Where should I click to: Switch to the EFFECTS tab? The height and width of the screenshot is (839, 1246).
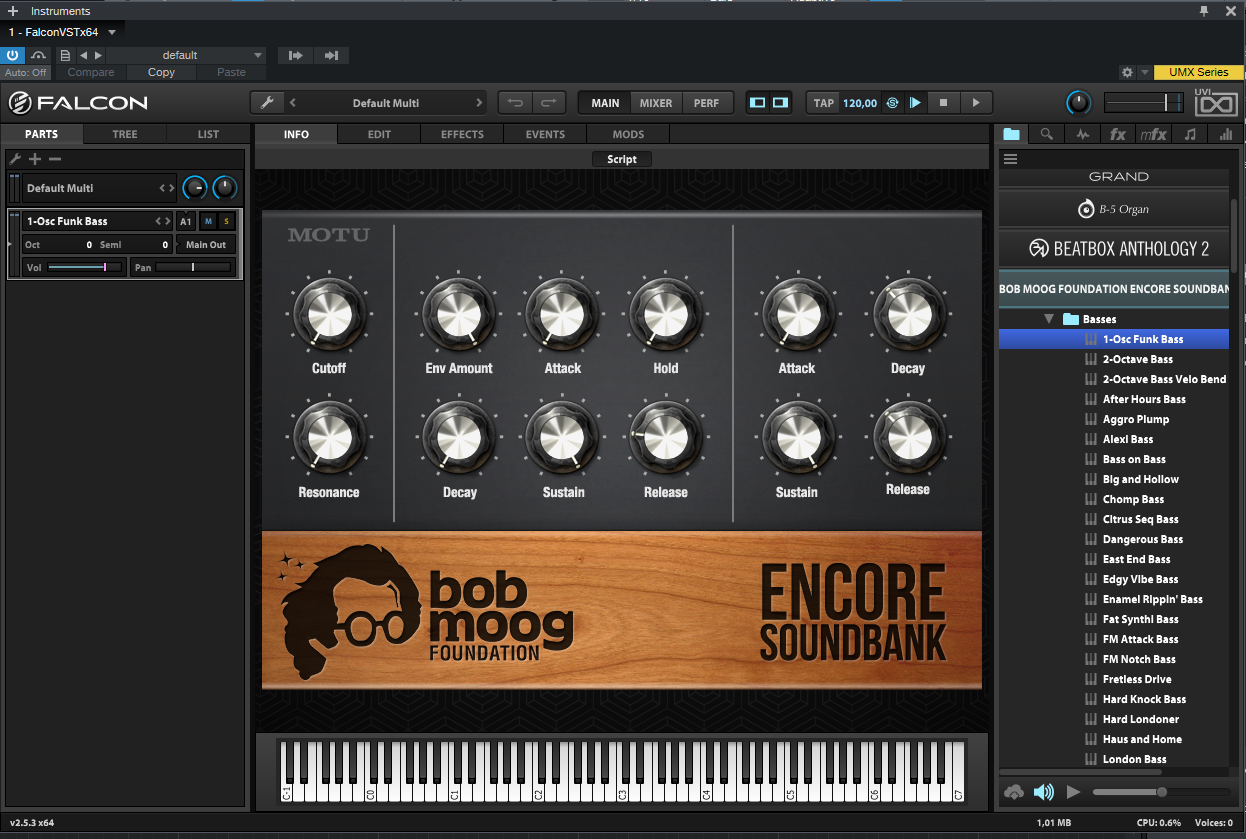(462, 134)
